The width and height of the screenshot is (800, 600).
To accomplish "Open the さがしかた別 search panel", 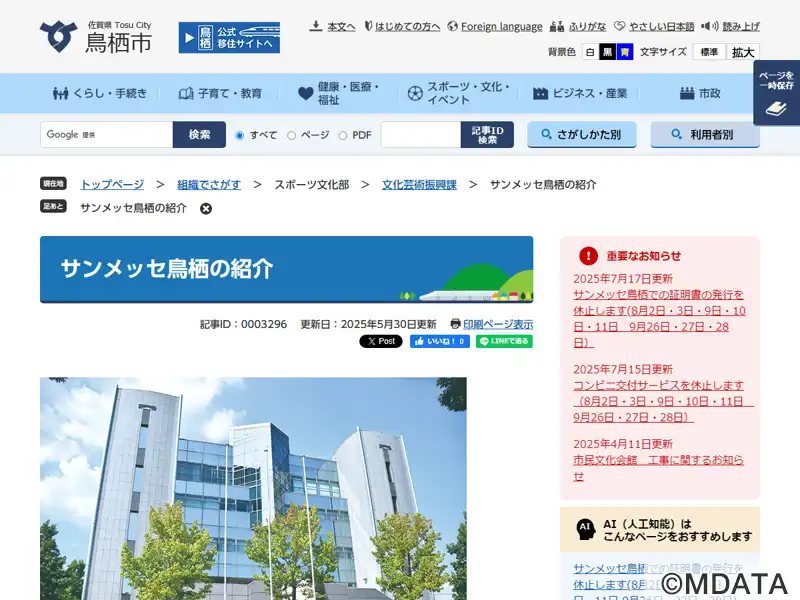I will tap(582, 135).
